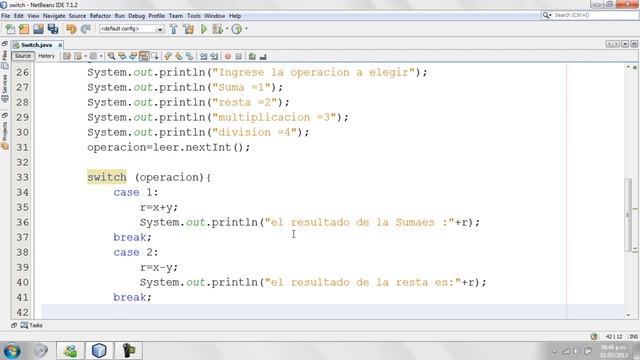640x360 pixels.
Task: Click the volume icon in system tray
Action: pos(577,351)
